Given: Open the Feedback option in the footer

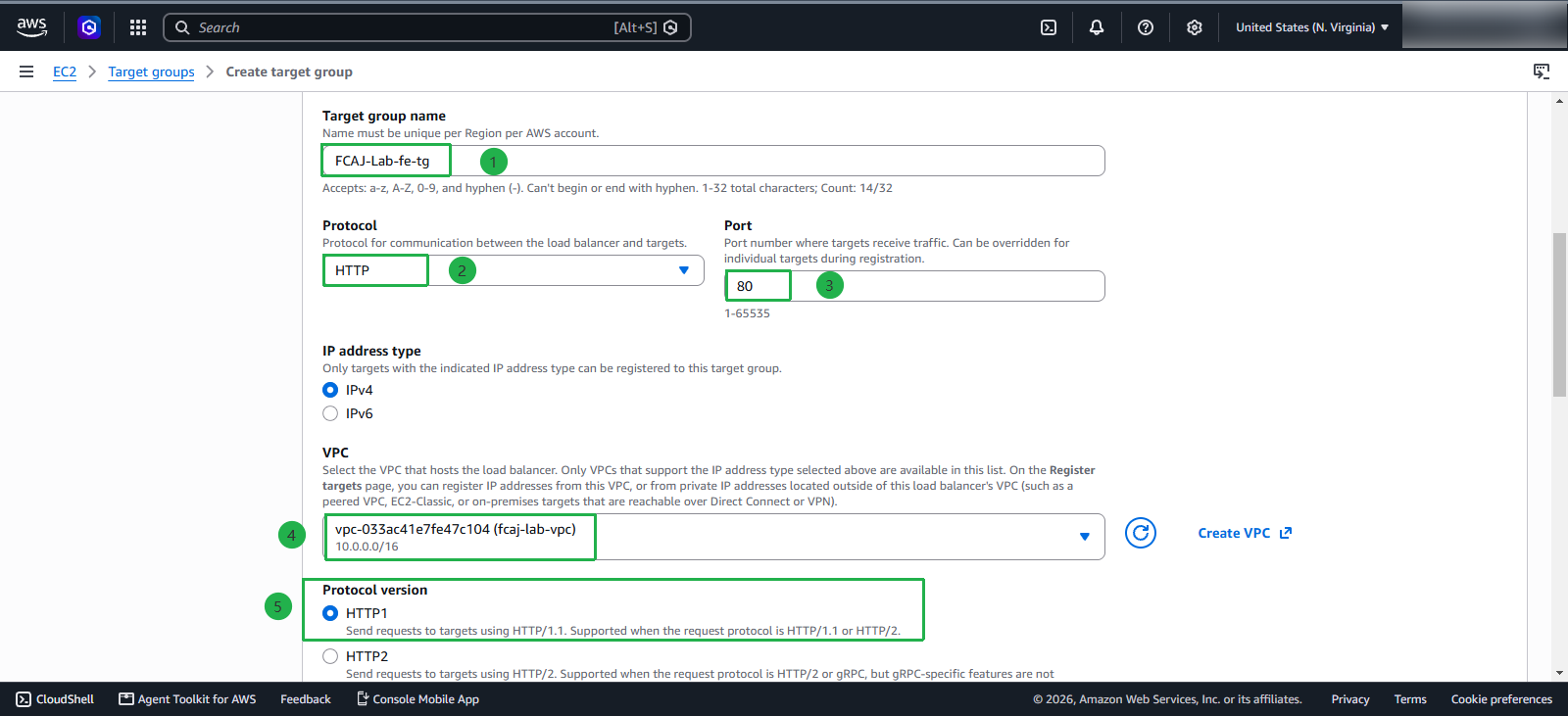Looking at the screenshot, I should pyautogui.click(x=306, y=699).
